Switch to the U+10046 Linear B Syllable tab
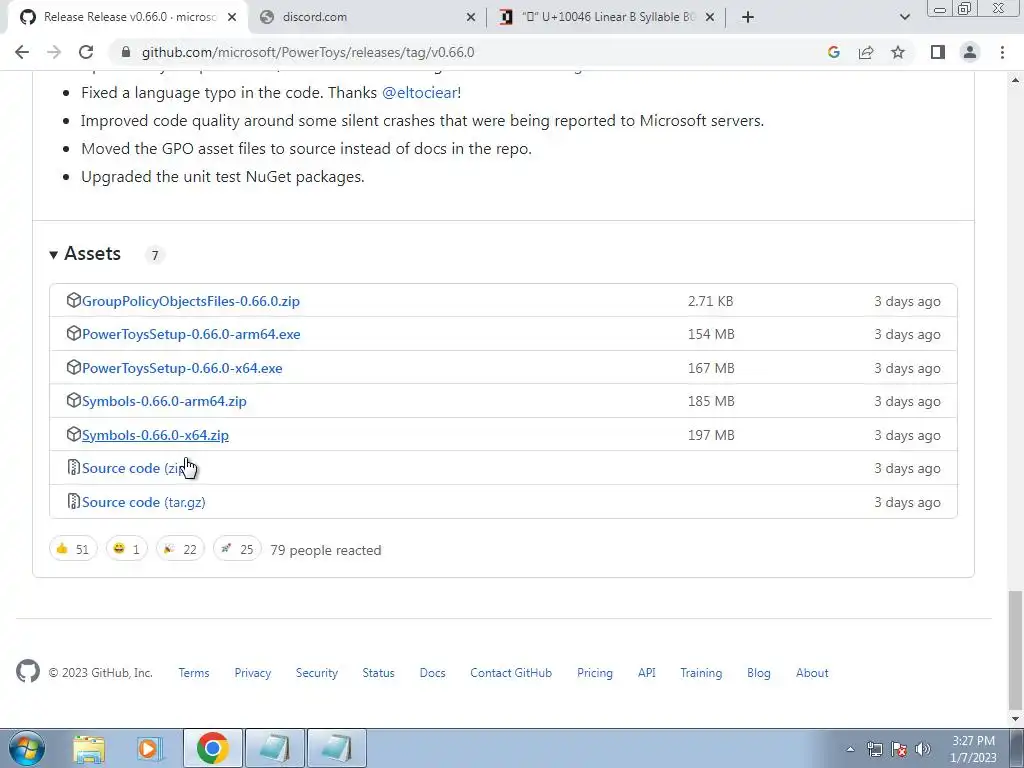 [x=608, y=17]
